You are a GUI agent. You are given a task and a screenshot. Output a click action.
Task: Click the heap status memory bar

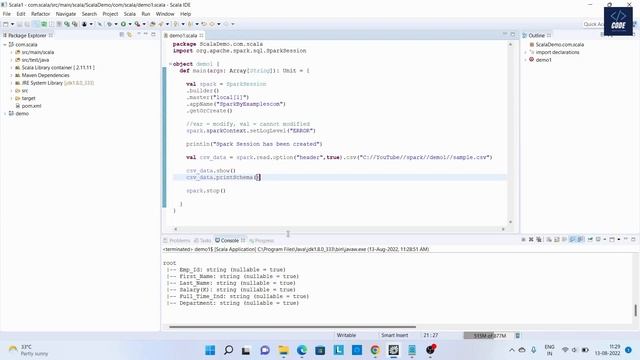pyautogui.click(x=488, y=336)
